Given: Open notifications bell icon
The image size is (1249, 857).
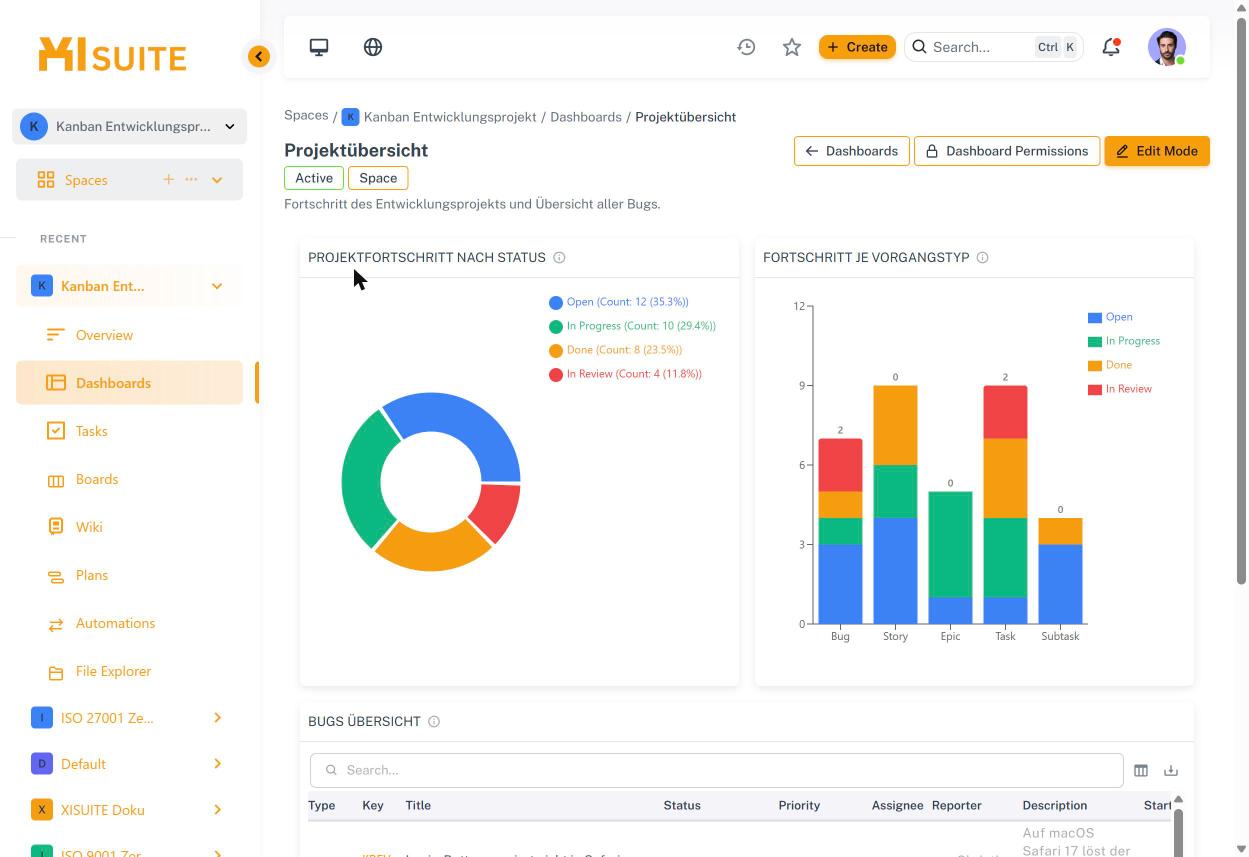Looking at the screenshot, I should click(x=1111, y=47).
